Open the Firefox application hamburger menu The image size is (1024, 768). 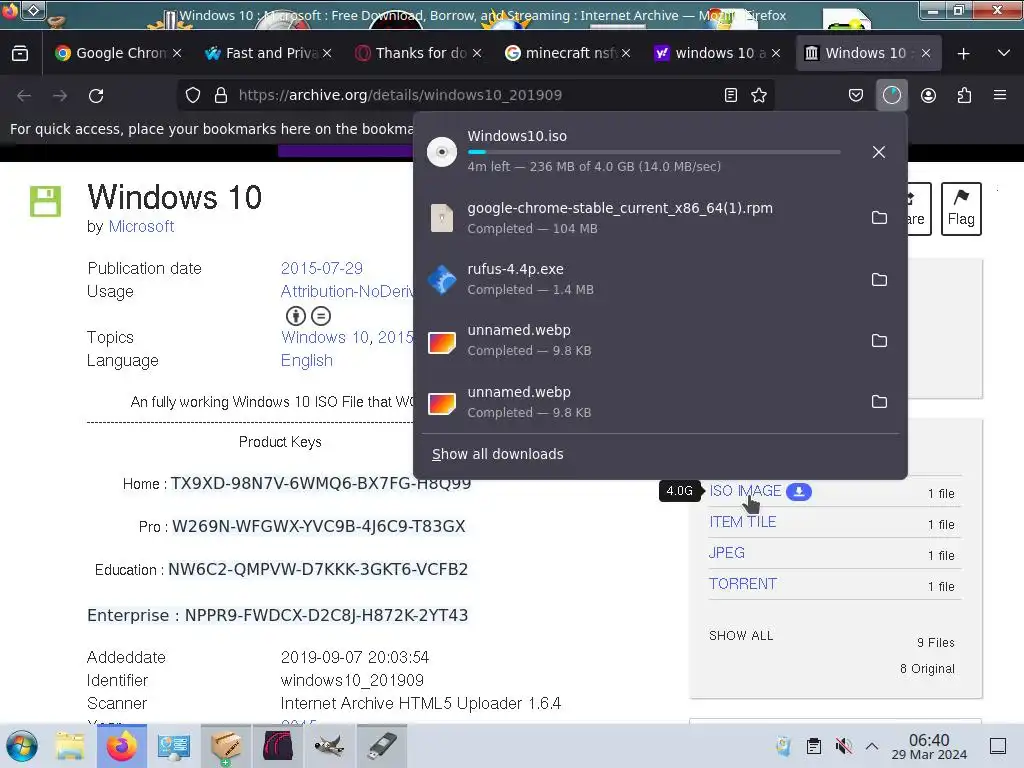[1000, 95]
